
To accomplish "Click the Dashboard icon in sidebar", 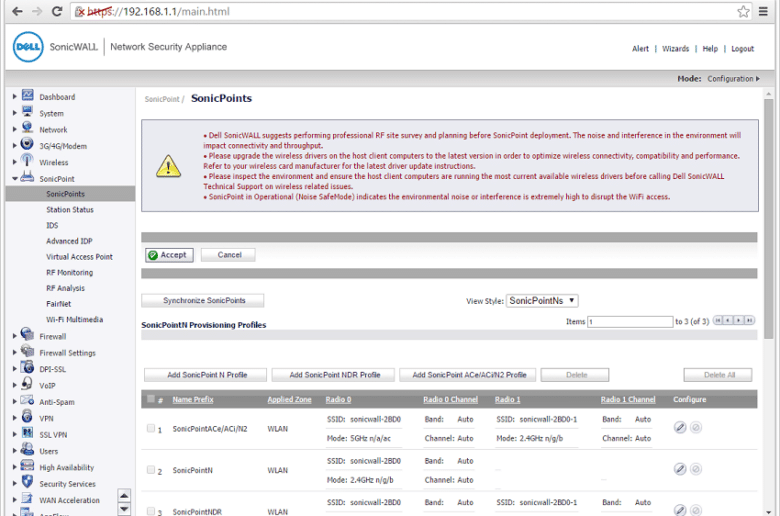I will [x=28, y=96].
